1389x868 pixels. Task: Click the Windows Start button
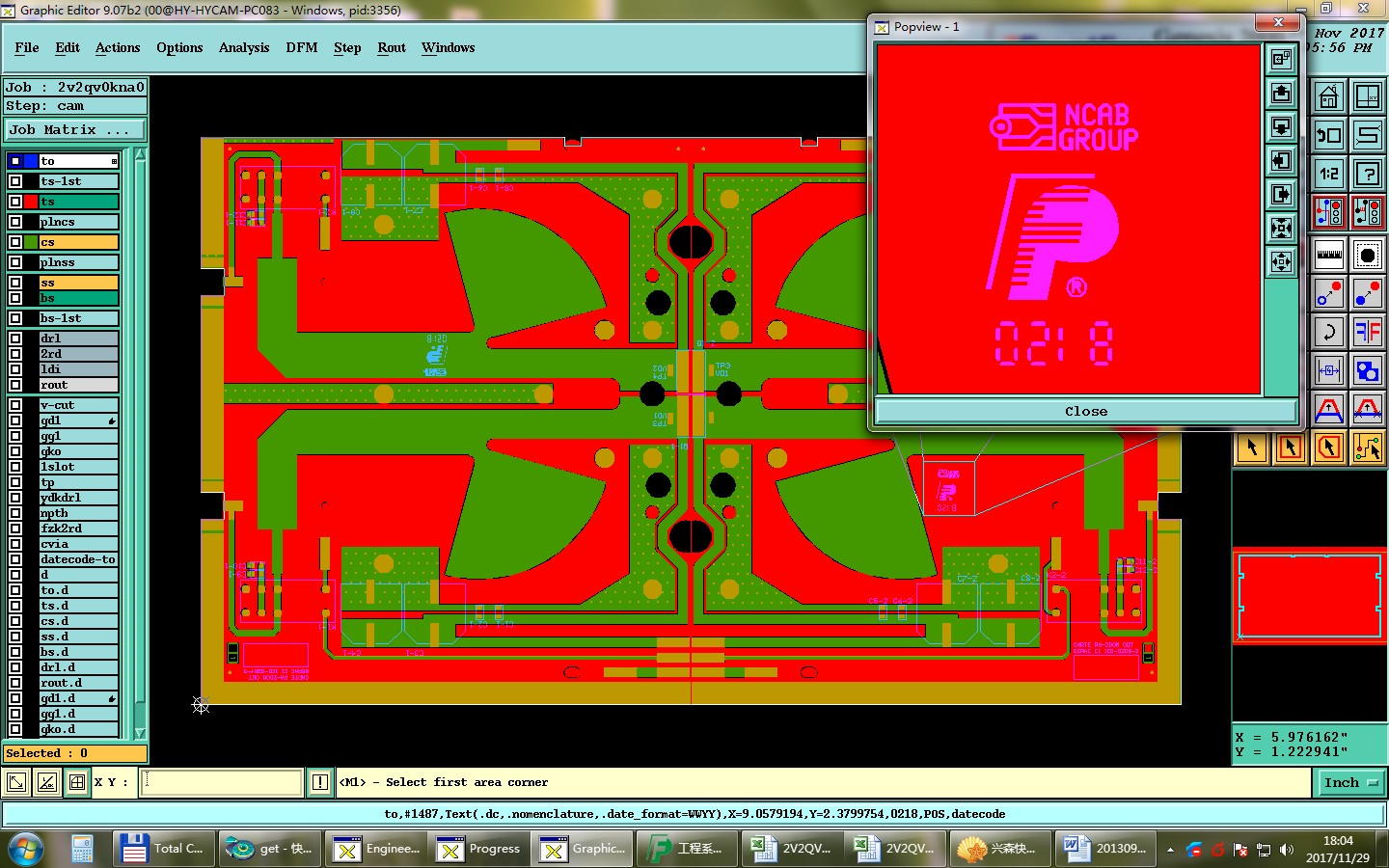[26, 849]
